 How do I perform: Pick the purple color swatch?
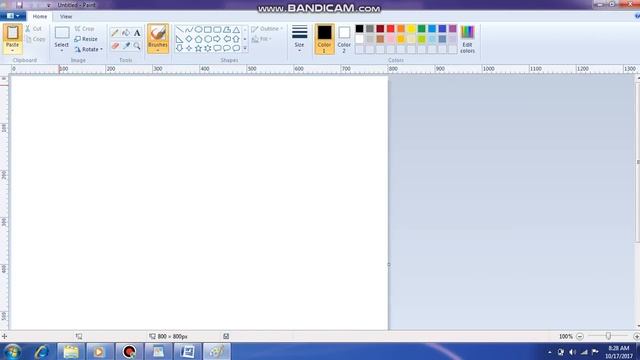click(x=453, y=29)
